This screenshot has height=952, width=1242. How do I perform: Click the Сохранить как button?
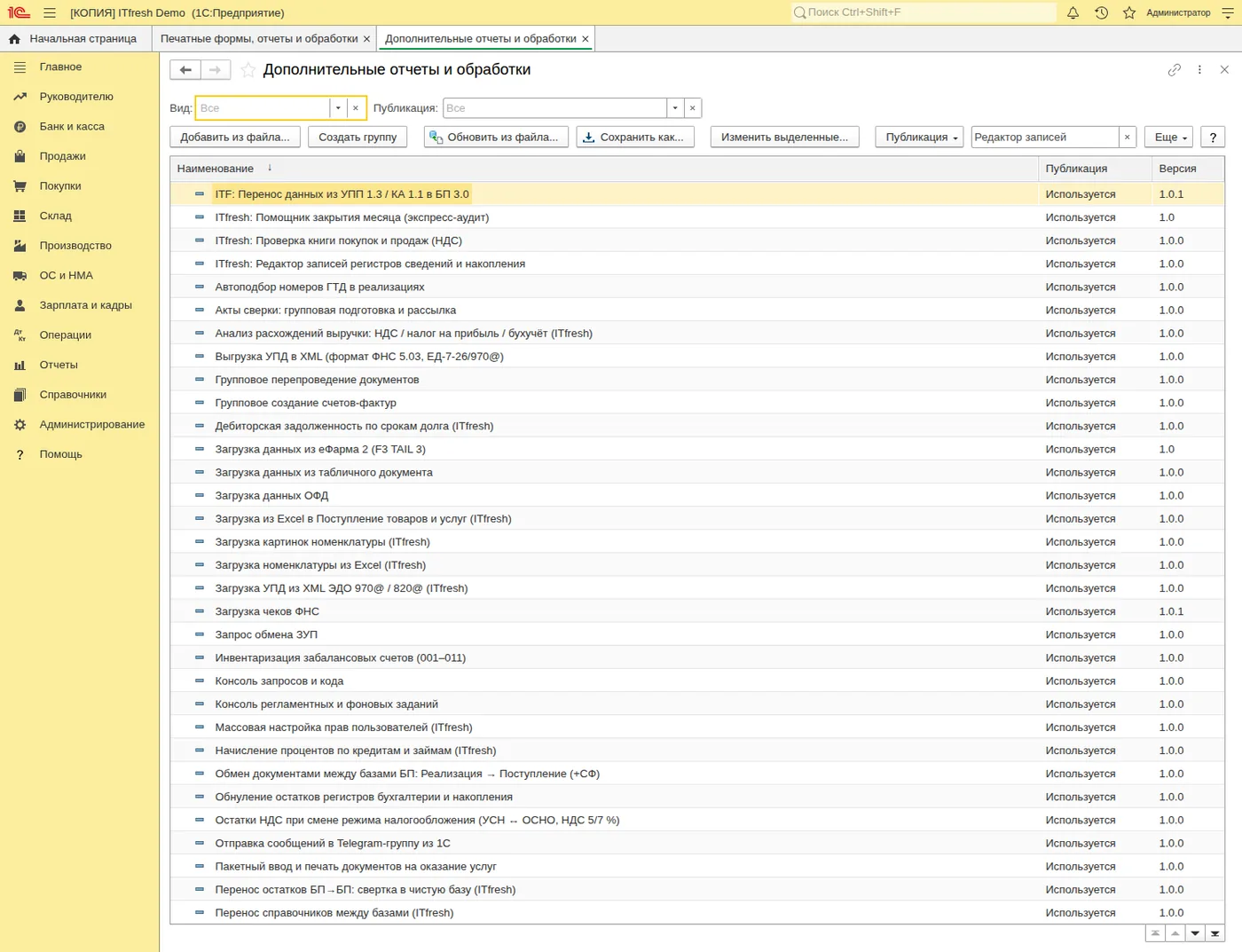coord(635,137)
